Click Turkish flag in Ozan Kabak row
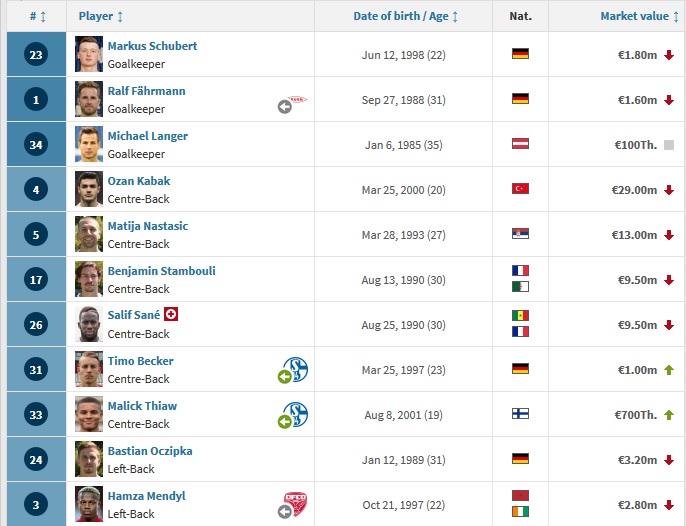The height and width of the screenshot is (526, 686). pyautogui.click(x=519, y=188)
